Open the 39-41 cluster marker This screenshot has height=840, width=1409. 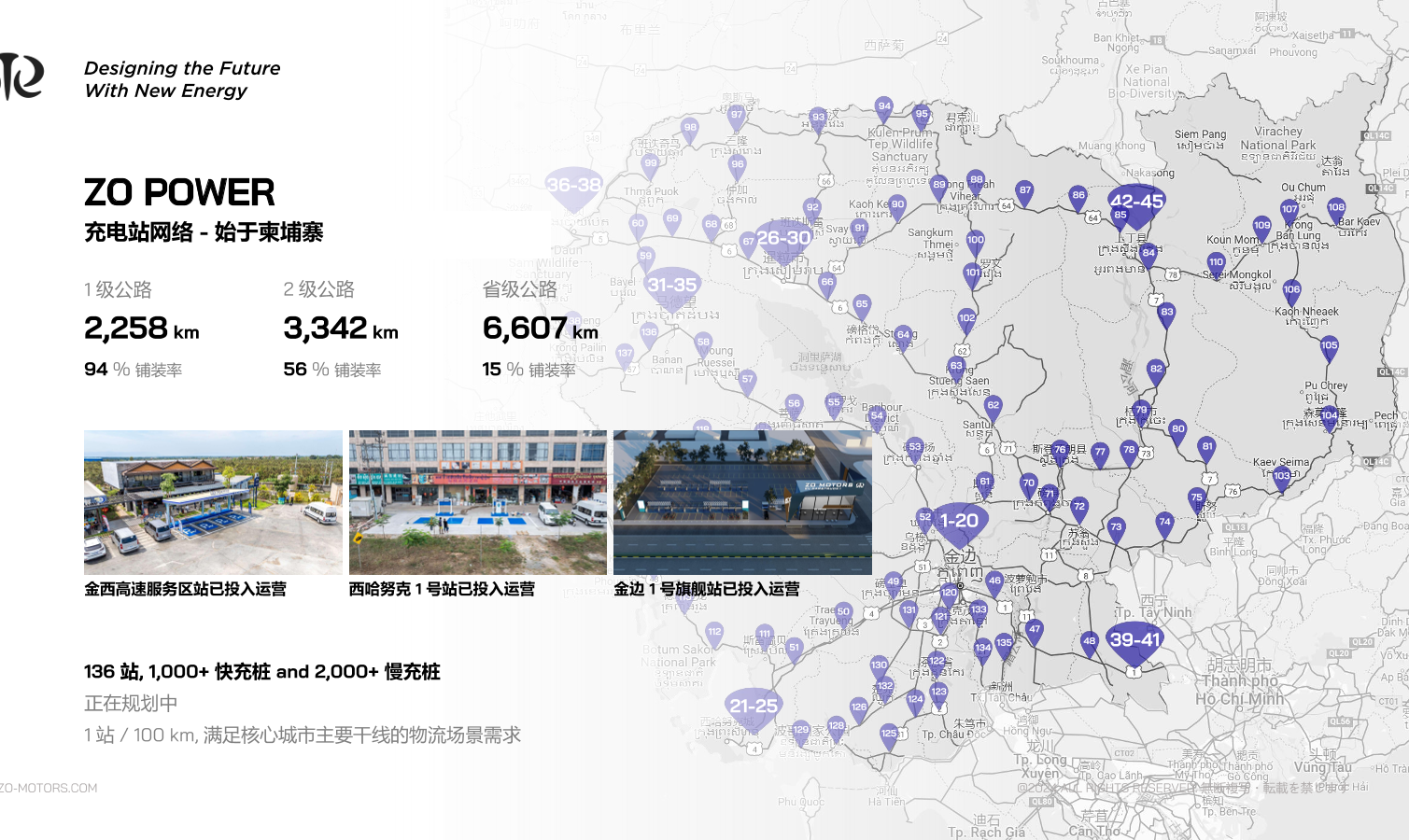point(1134,645)
